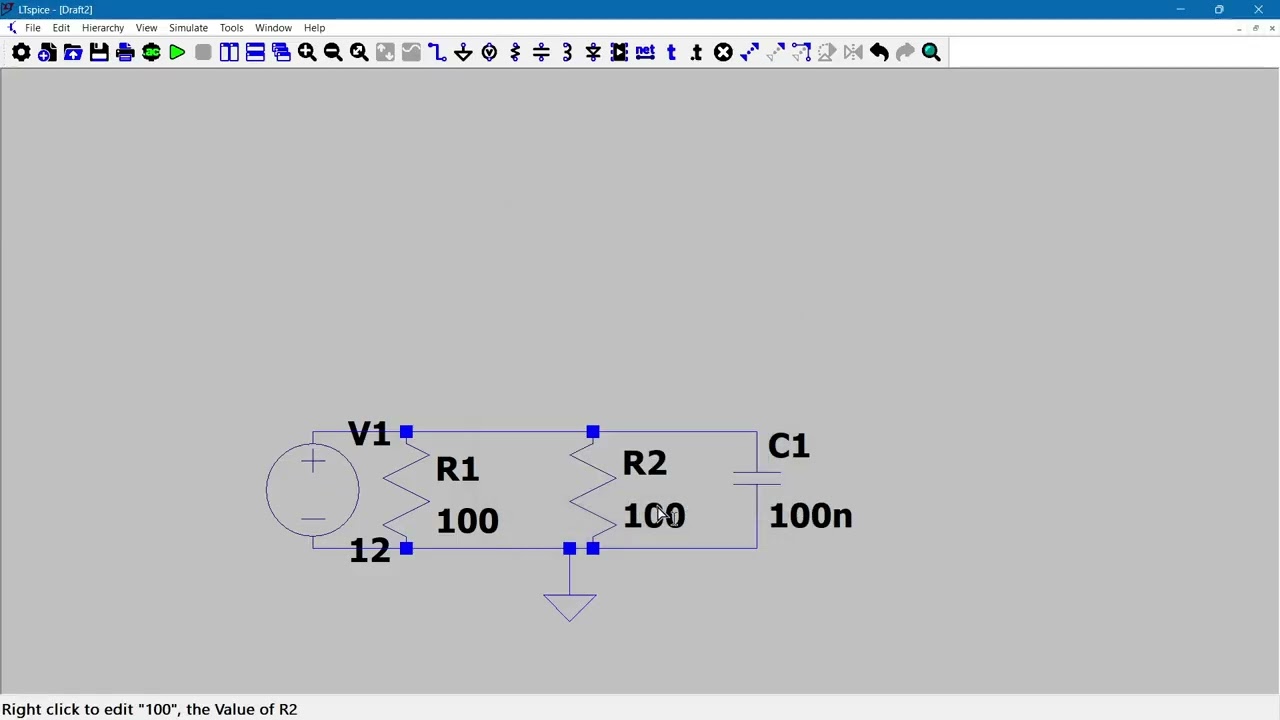
Task: Add a net label
Action: pyautogui.click(x=645, y=52)
